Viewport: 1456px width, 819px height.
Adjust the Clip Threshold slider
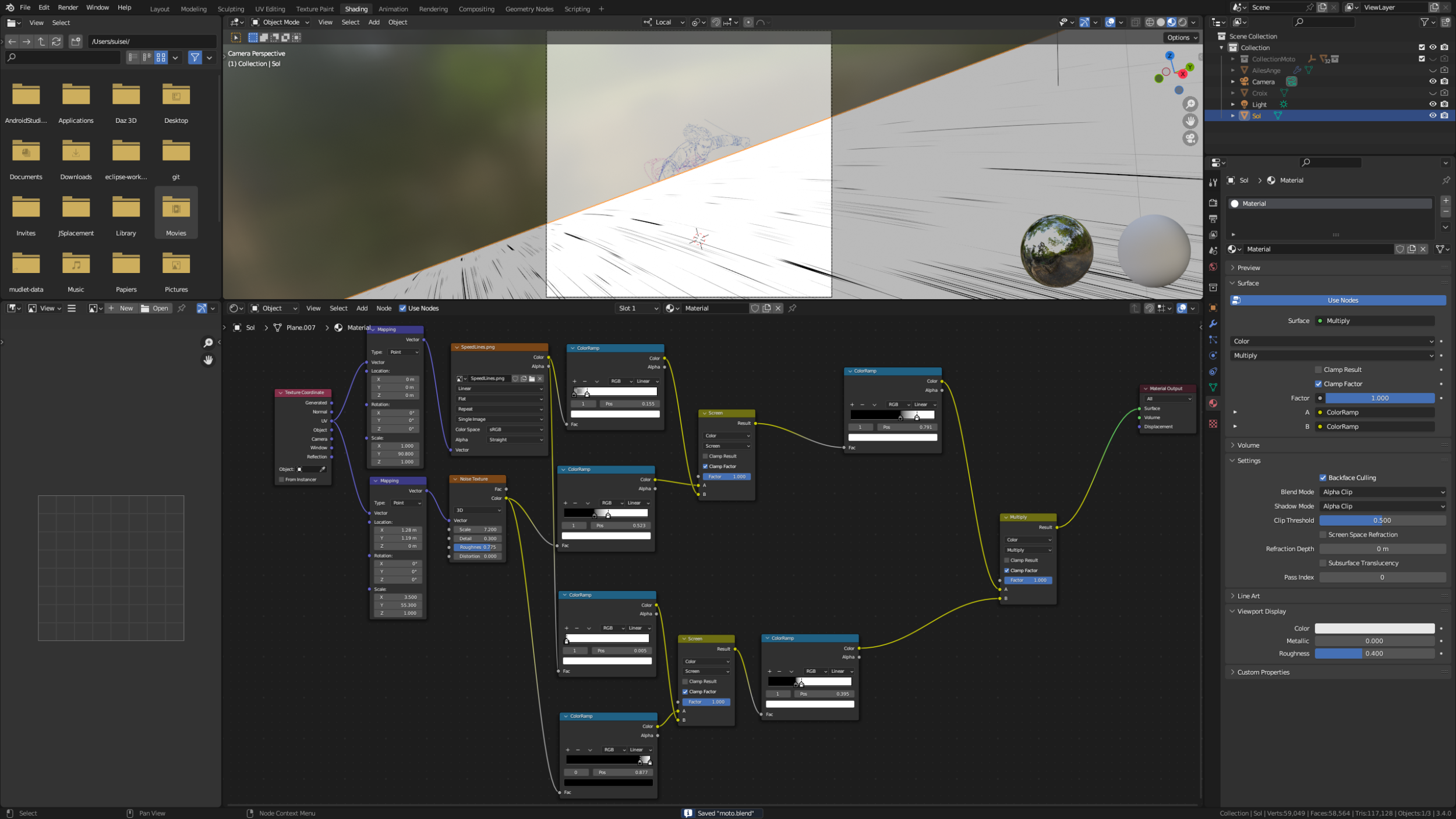(x=1382, y=520)
